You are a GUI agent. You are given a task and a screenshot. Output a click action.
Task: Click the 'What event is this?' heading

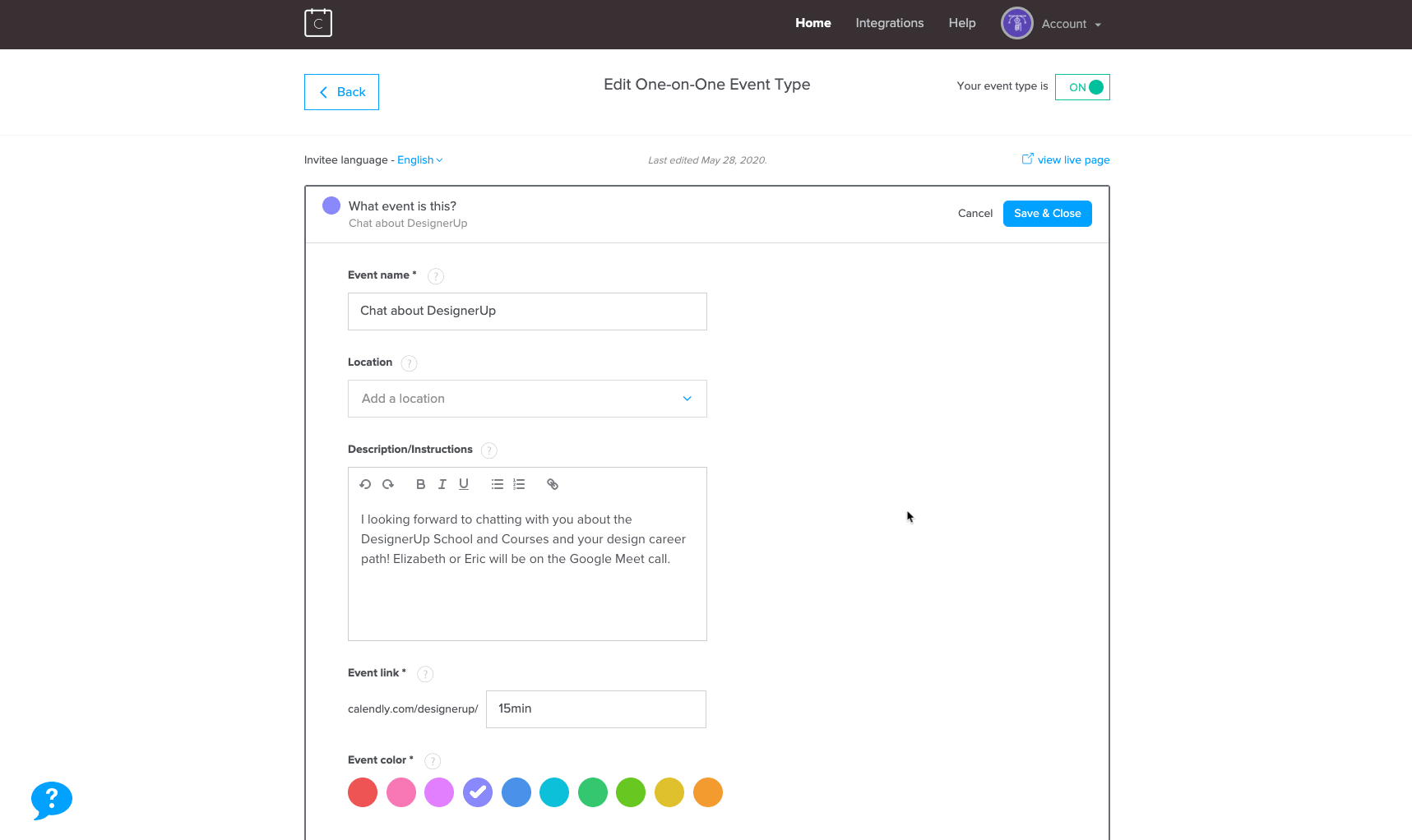click(x=402, y=206)
